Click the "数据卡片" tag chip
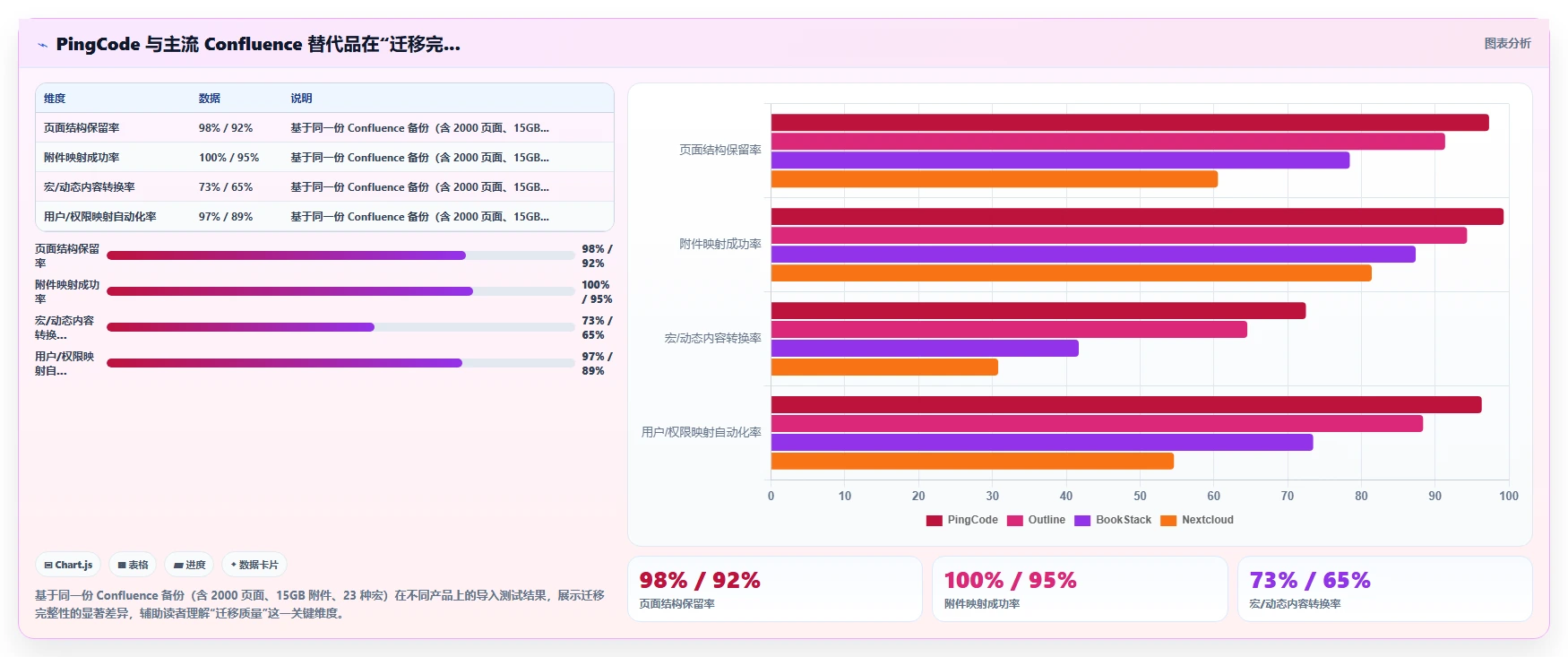 pyautogui.click(x=254, y=565)
